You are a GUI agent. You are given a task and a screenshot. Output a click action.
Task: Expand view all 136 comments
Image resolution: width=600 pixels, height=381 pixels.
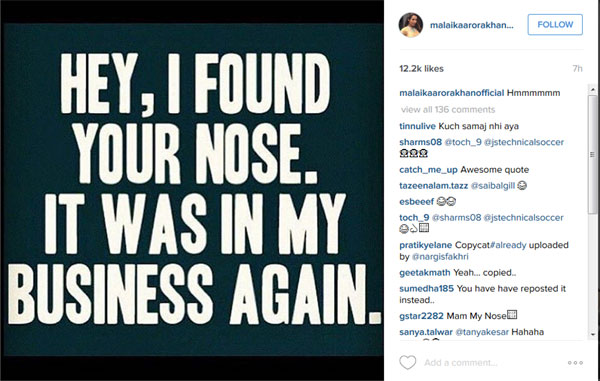[448, 110]
